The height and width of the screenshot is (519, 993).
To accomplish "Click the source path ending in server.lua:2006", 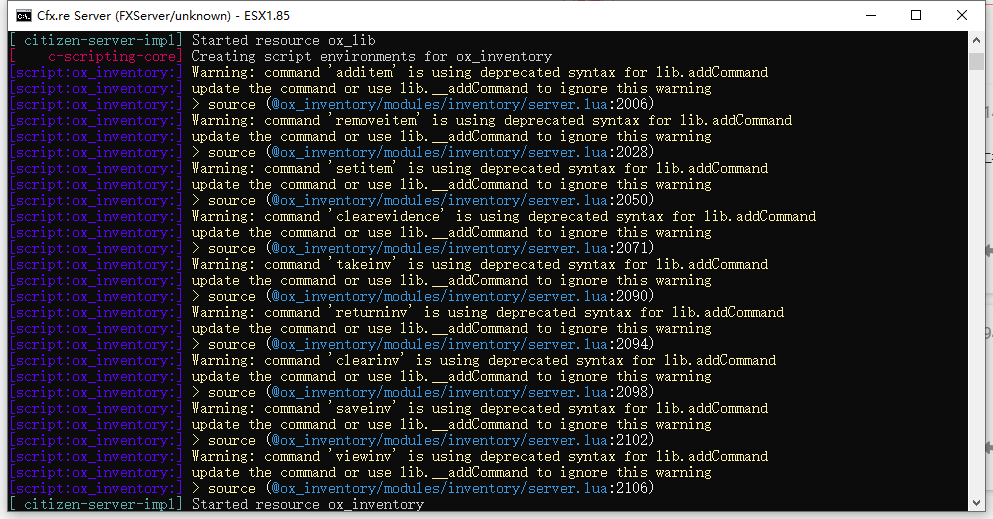I will pyautogui.click(x=460, y=104).
